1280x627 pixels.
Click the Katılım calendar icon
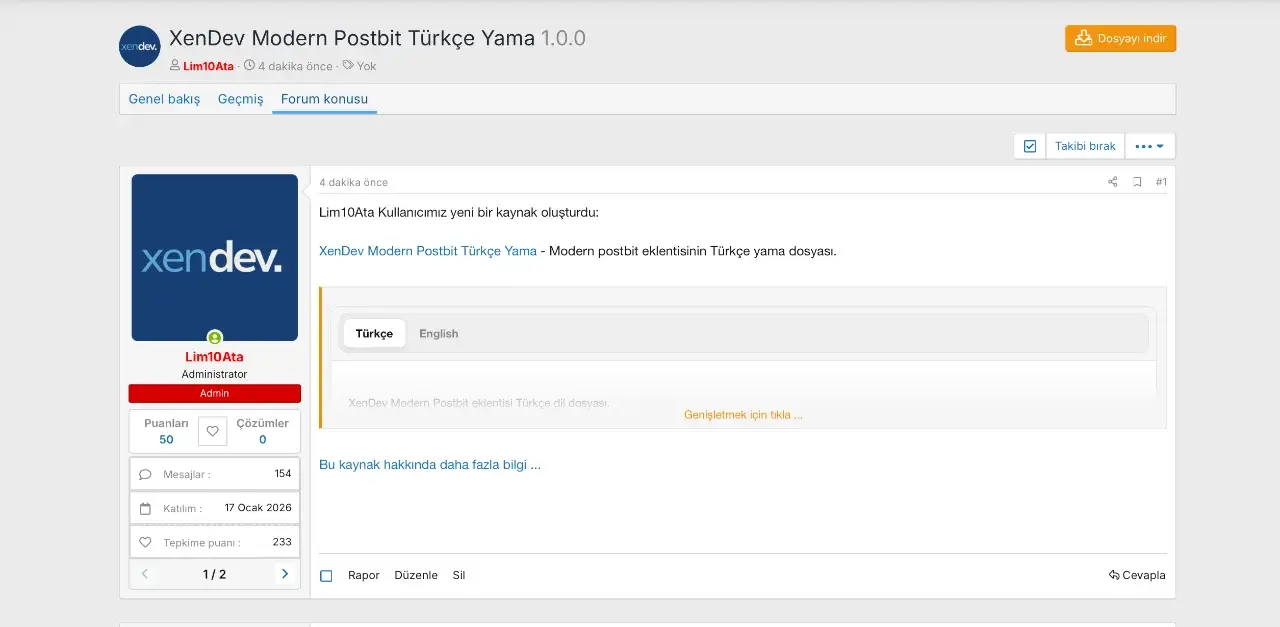pyautogui.click(x=146, y=508)
